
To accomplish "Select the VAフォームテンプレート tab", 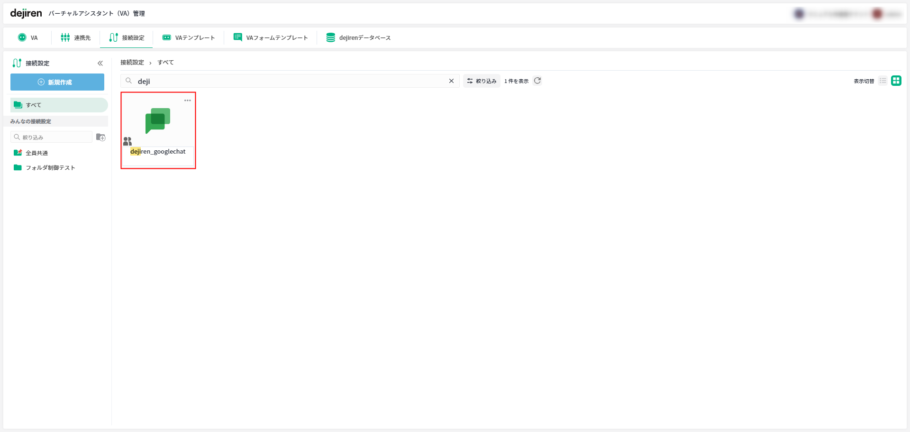I will pos(270,37).
